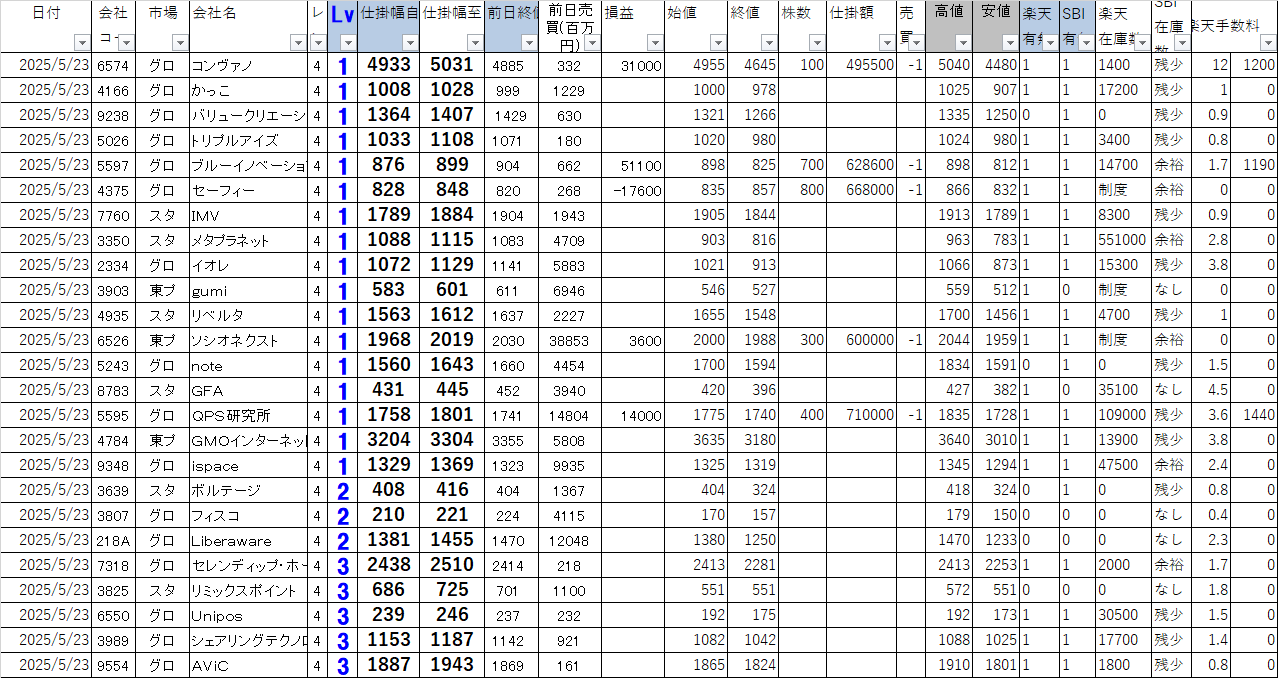Screen dimensions: 1278x678
Task: Click company code cell 4784
Action: tap(114, 440)
